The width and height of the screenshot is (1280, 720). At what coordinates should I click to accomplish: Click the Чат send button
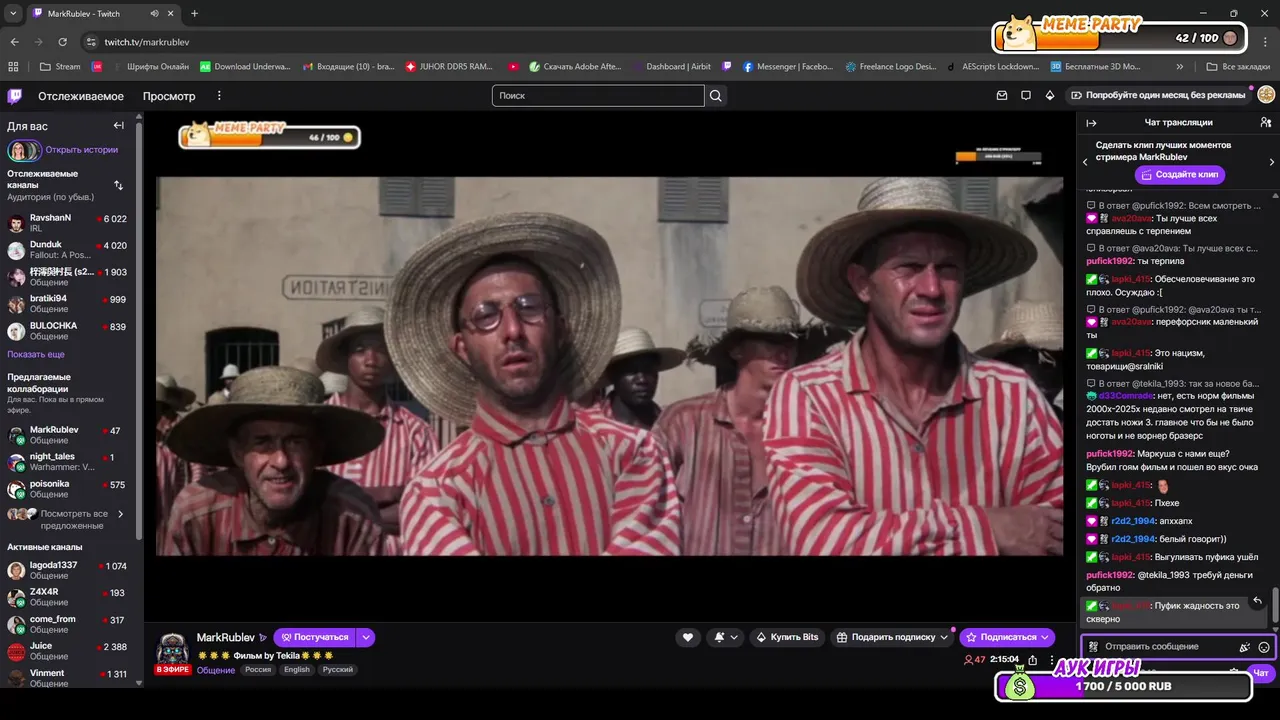pyautogui.click(x=1261, y=673)
